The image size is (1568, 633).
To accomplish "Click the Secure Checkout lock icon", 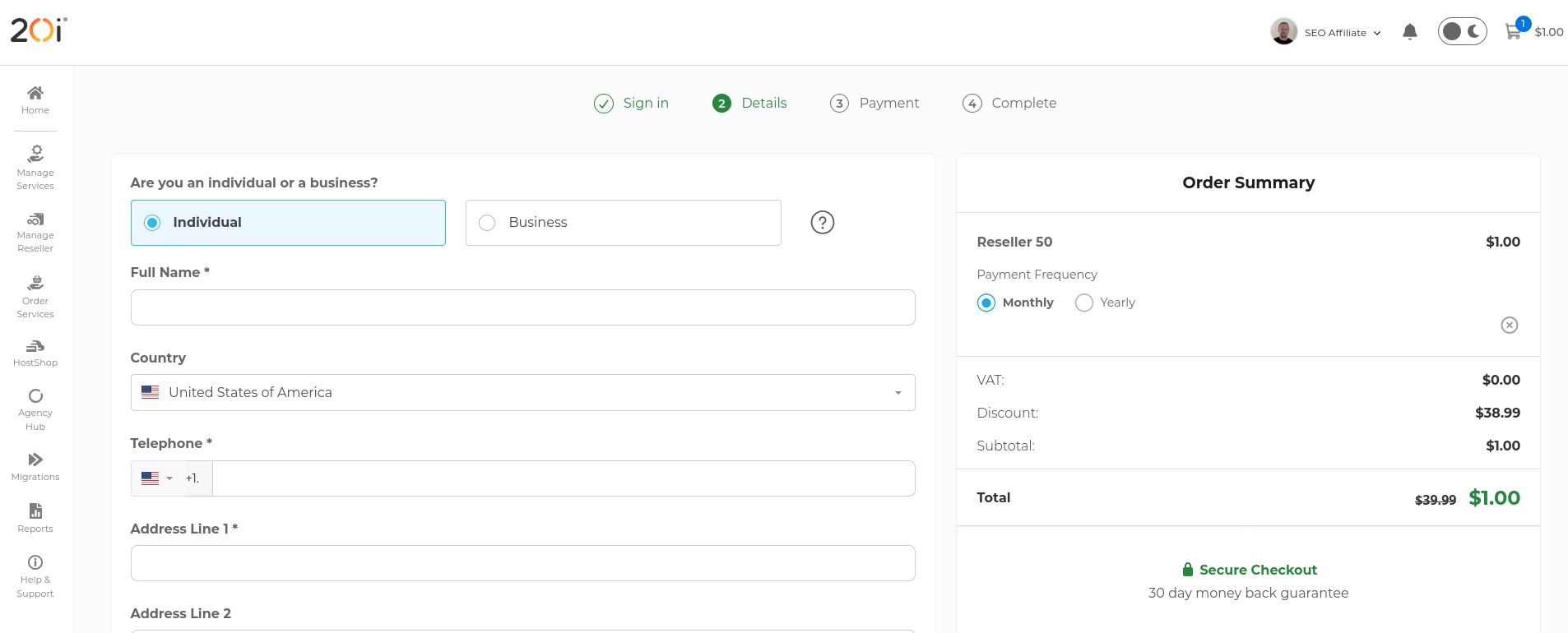I will [1188, 569].
